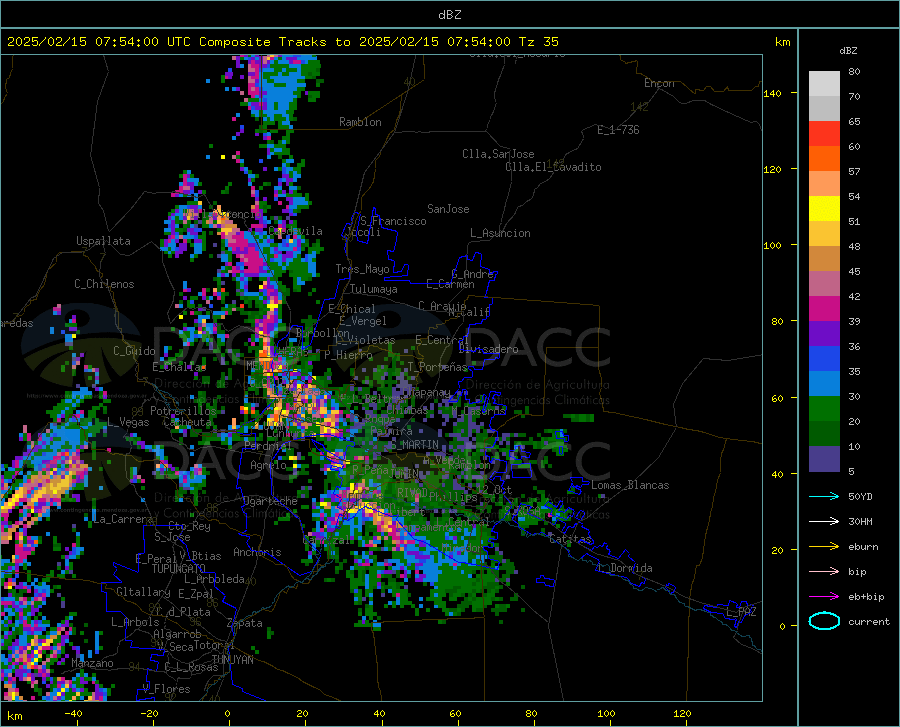
Task: Click the 'S_MARTIN' map label
Action: 414,444
